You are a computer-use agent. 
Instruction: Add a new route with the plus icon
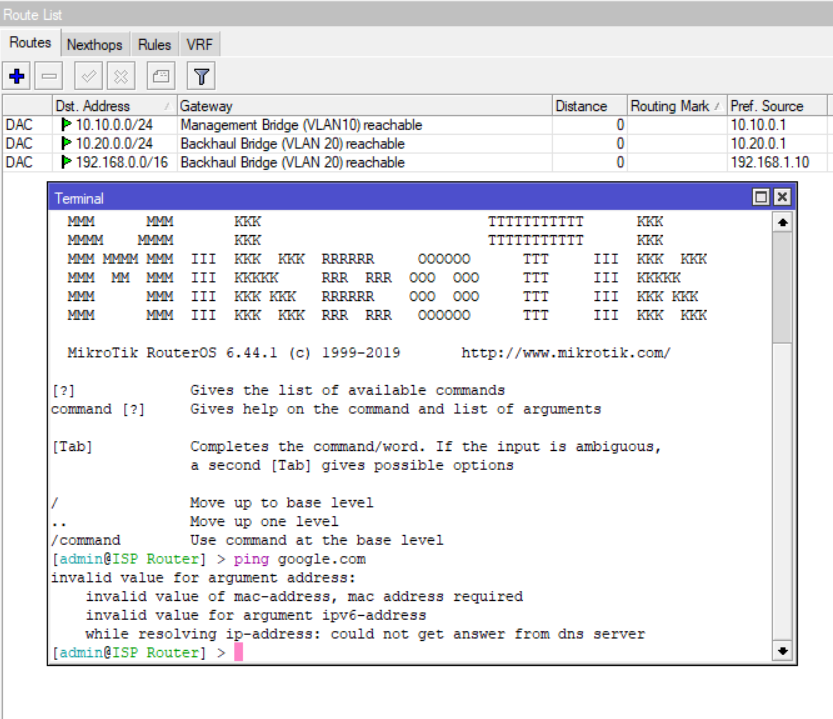pos(16,77)
